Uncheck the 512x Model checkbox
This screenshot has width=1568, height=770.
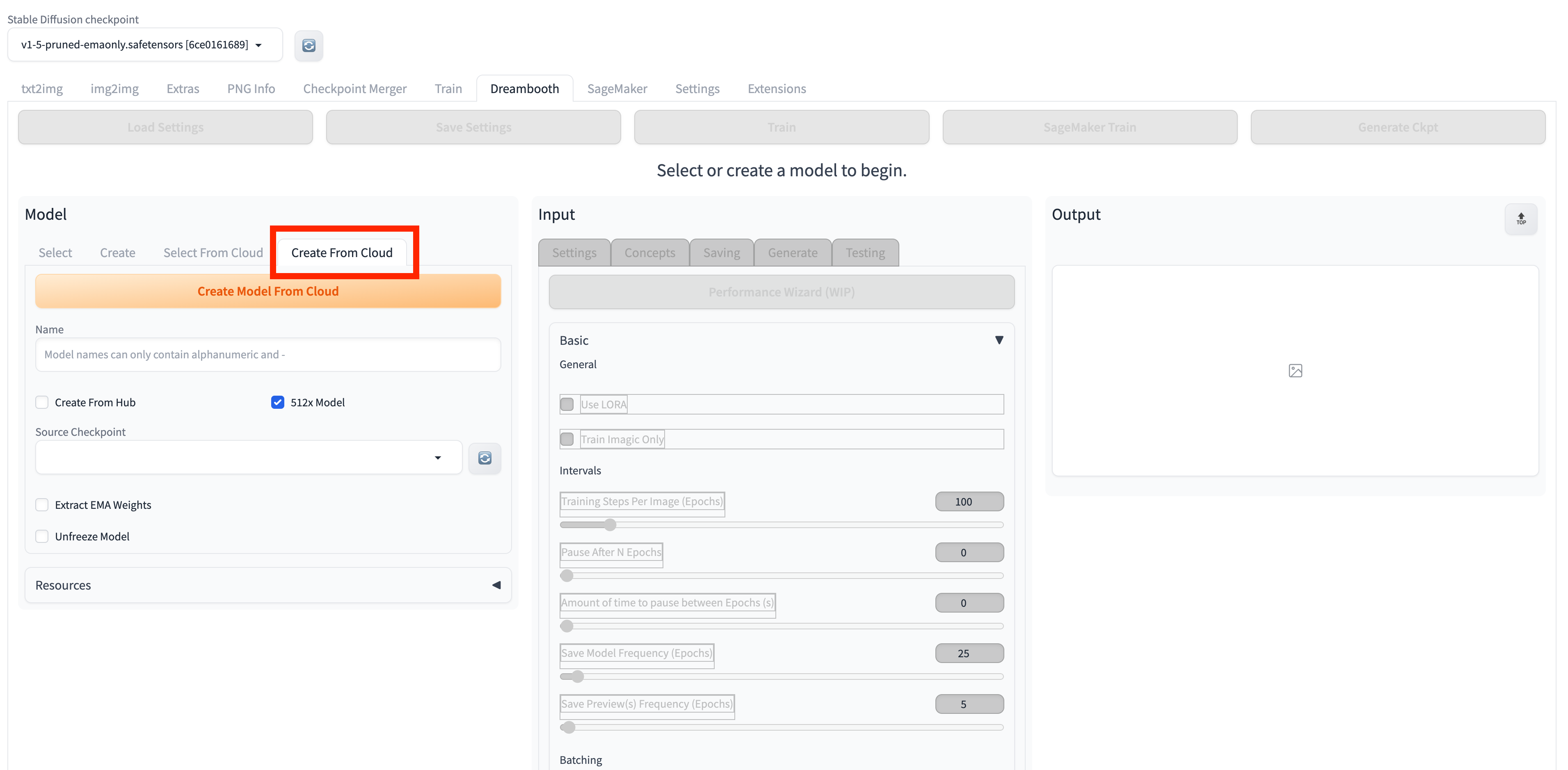tap(278, 403)
